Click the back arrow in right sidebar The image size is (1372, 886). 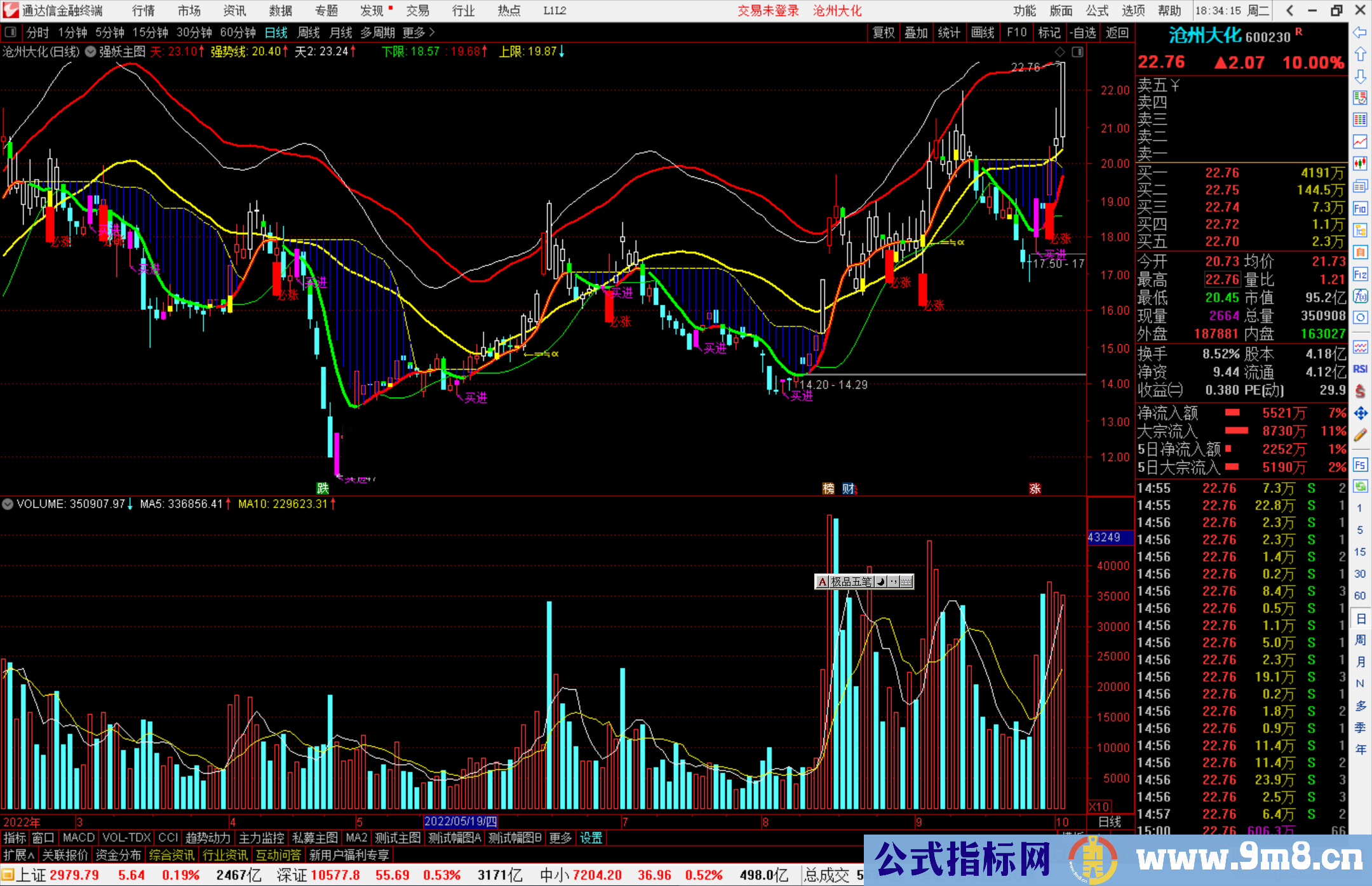(x=1360, y=32)
